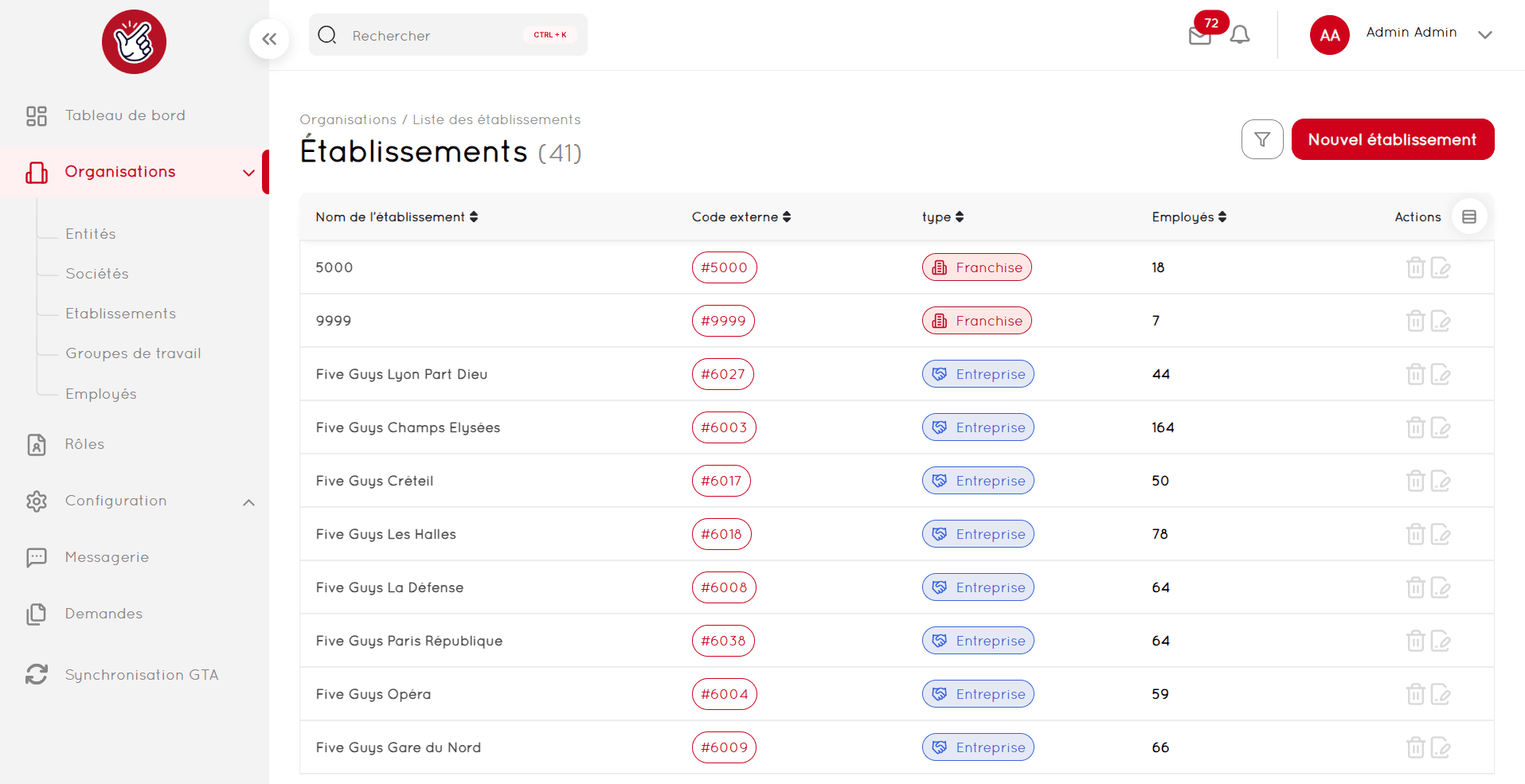Open Synchronisation GTA
The height and width of the screenshot is (784, 1525).
pos(142,675)
